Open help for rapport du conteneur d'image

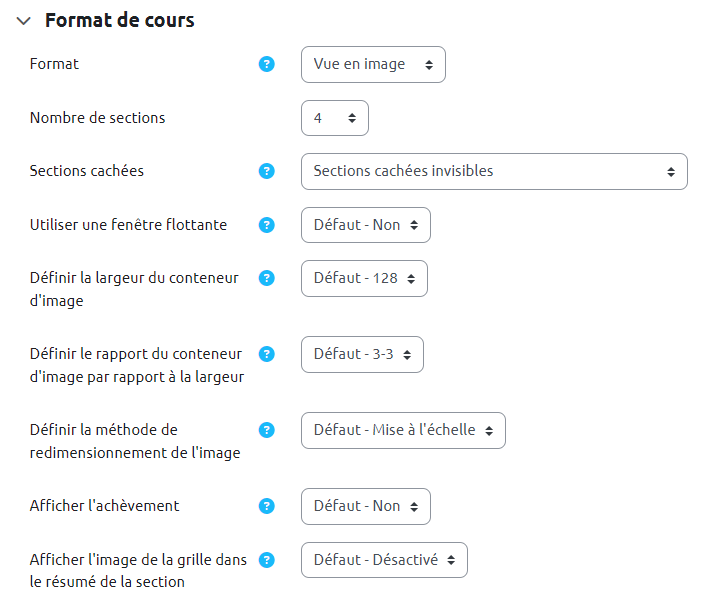point(267,354)
